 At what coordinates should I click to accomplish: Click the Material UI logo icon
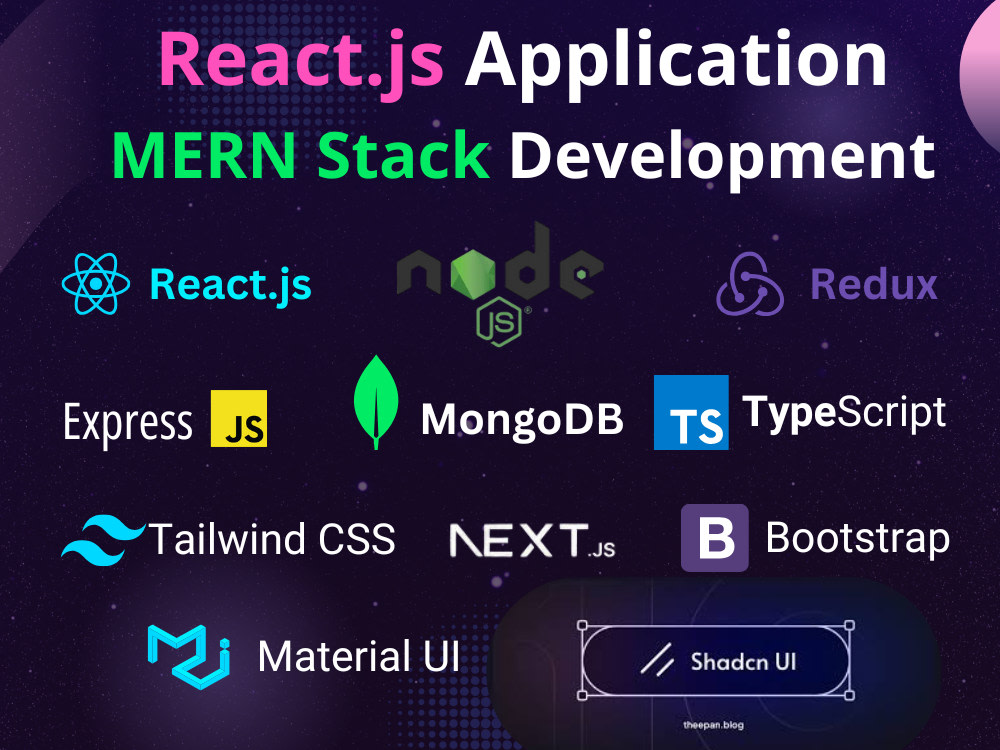coord(189,657)
